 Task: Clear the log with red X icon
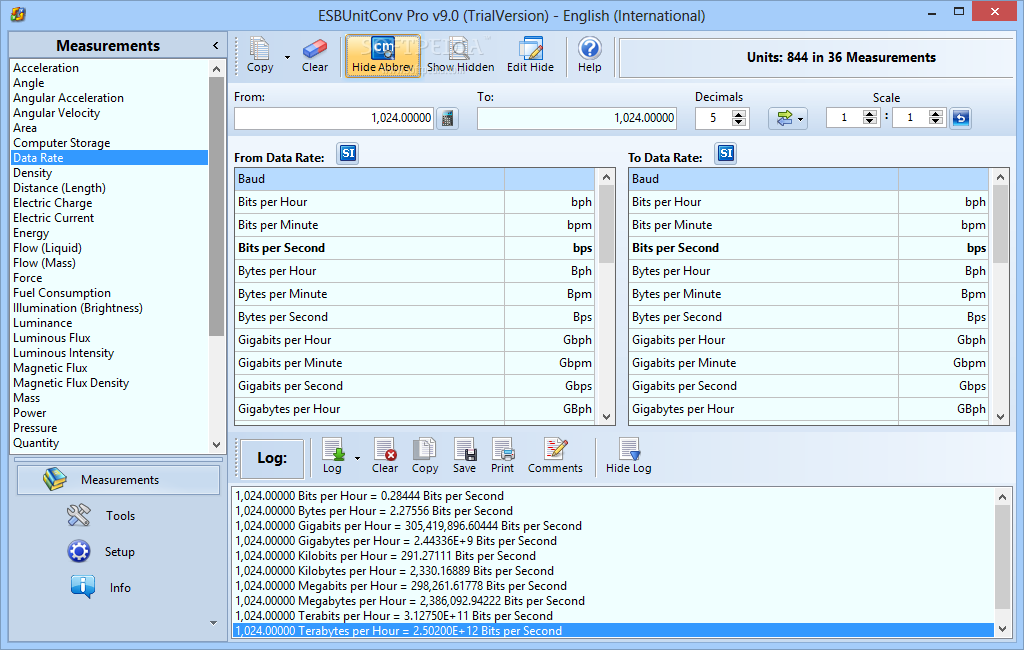point(385,456)
